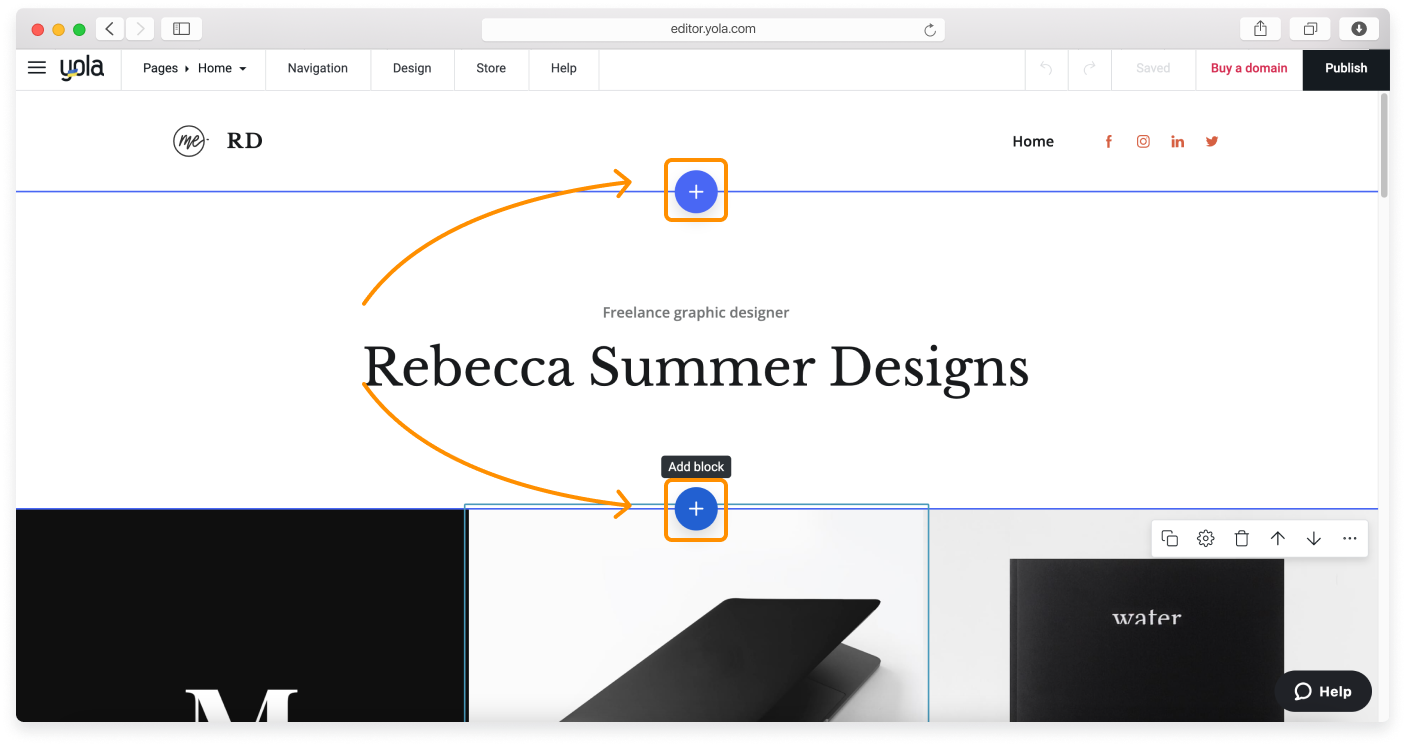This screenshot has width=1406, height=746.
Task: Expand the Pages Home dropdown
Action: 194,68
